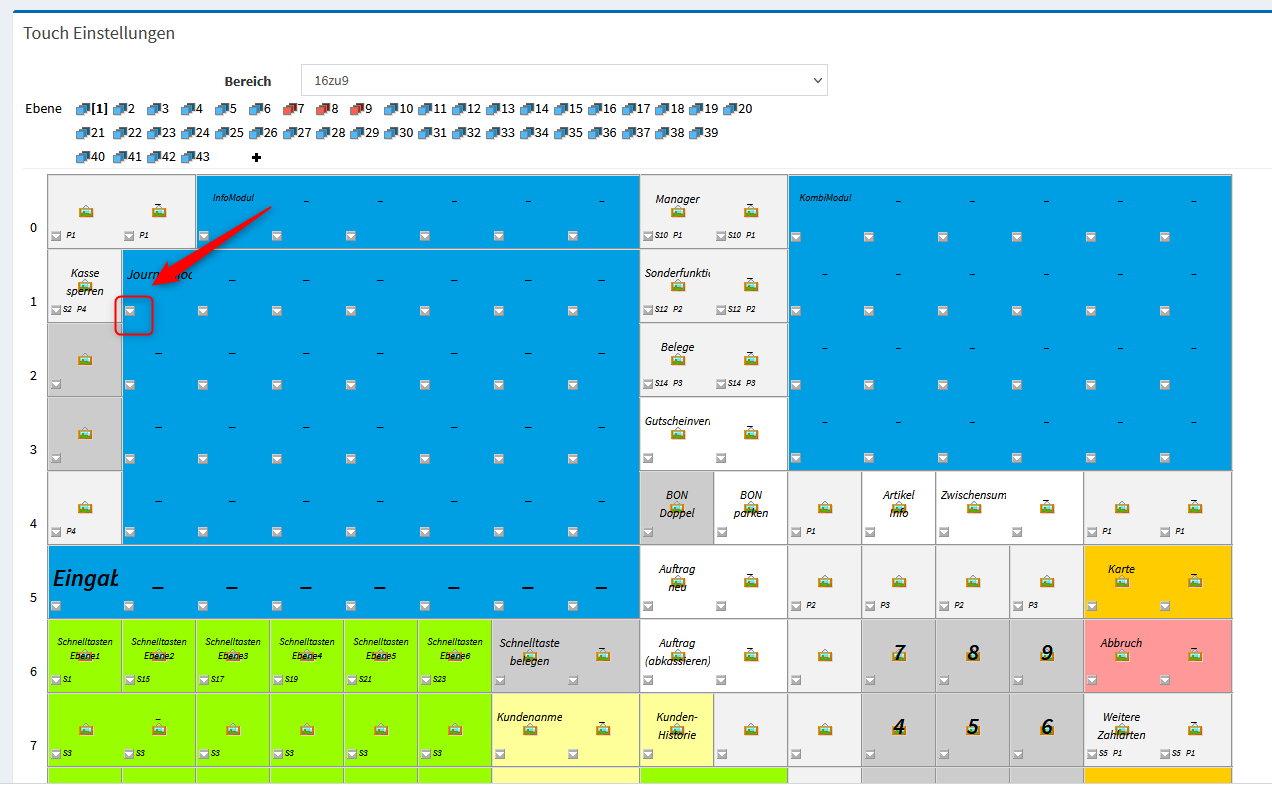1272x794 pixels.
Task: Click the picture icon on the yellow Karte key
Action: click(x=1122, y=581)
